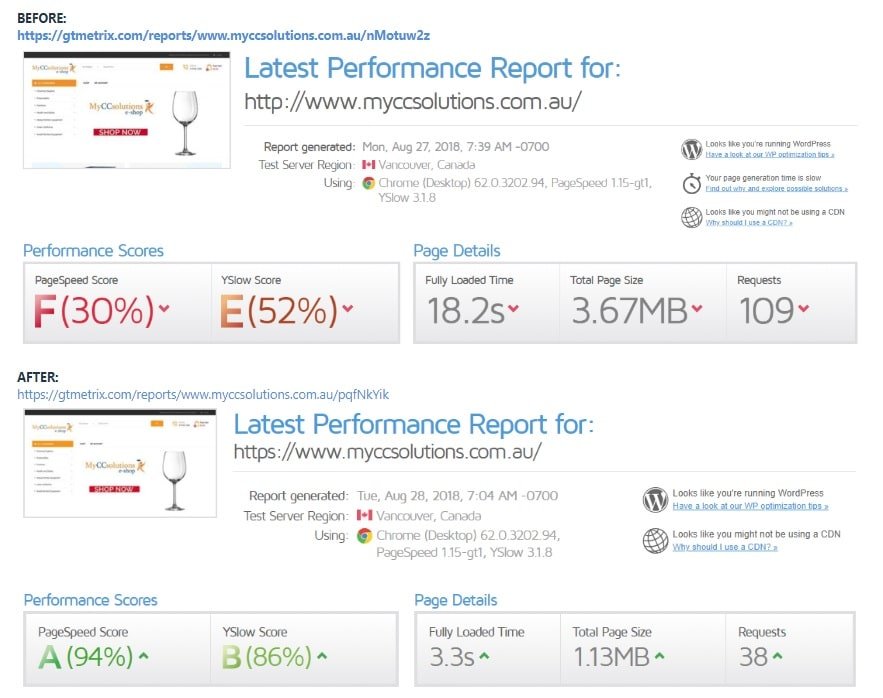Click the down arrow beside 3.67MB page size
The width and height of the screenshot is (883, 698).
tap(697, 308)
